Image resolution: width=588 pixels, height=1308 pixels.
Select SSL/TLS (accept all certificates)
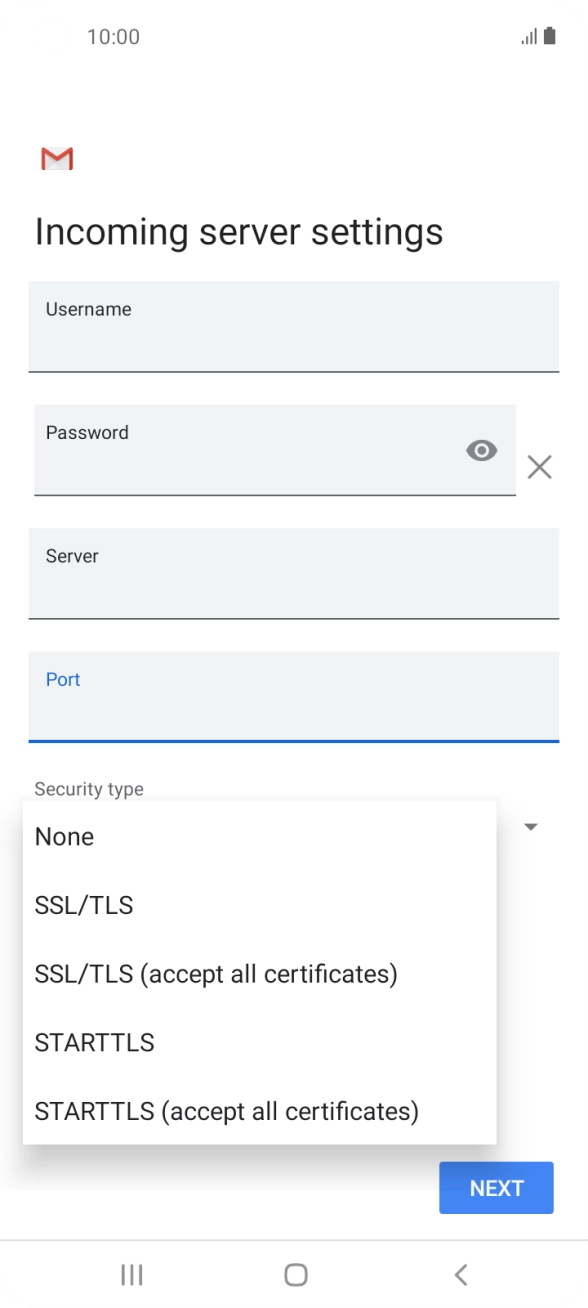tap(259, 974)
